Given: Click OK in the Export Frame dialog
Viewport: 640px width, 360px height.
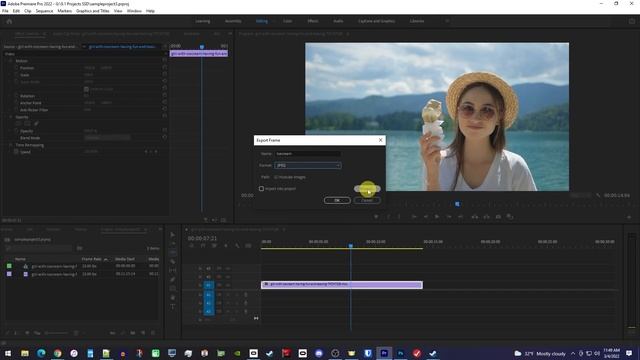Looking at the screenshot, I should pos(337,200).
